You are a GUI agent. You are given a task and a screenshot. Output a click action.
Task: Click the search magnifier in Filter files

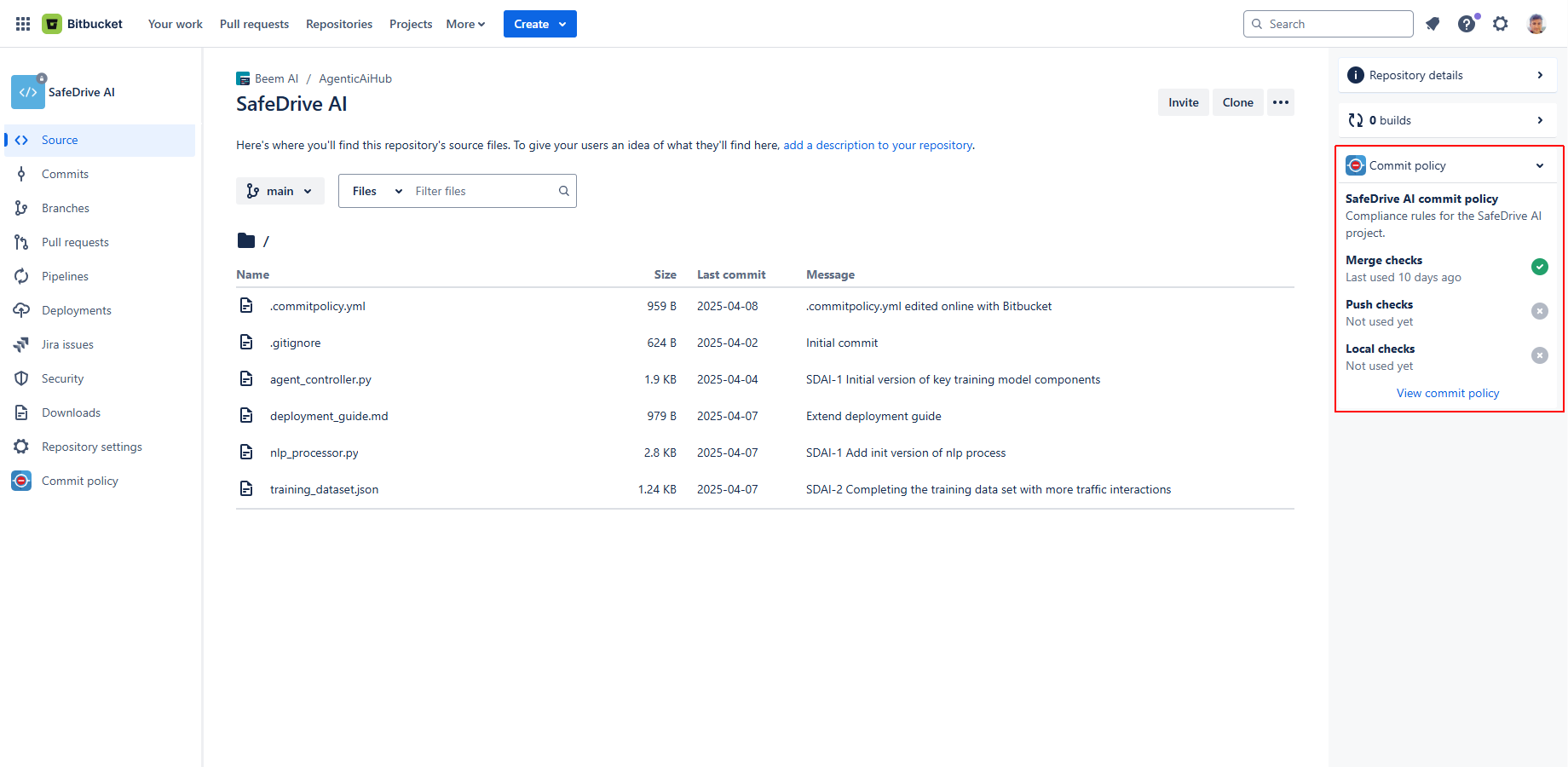pyautogui.click(x=564, y=191)
